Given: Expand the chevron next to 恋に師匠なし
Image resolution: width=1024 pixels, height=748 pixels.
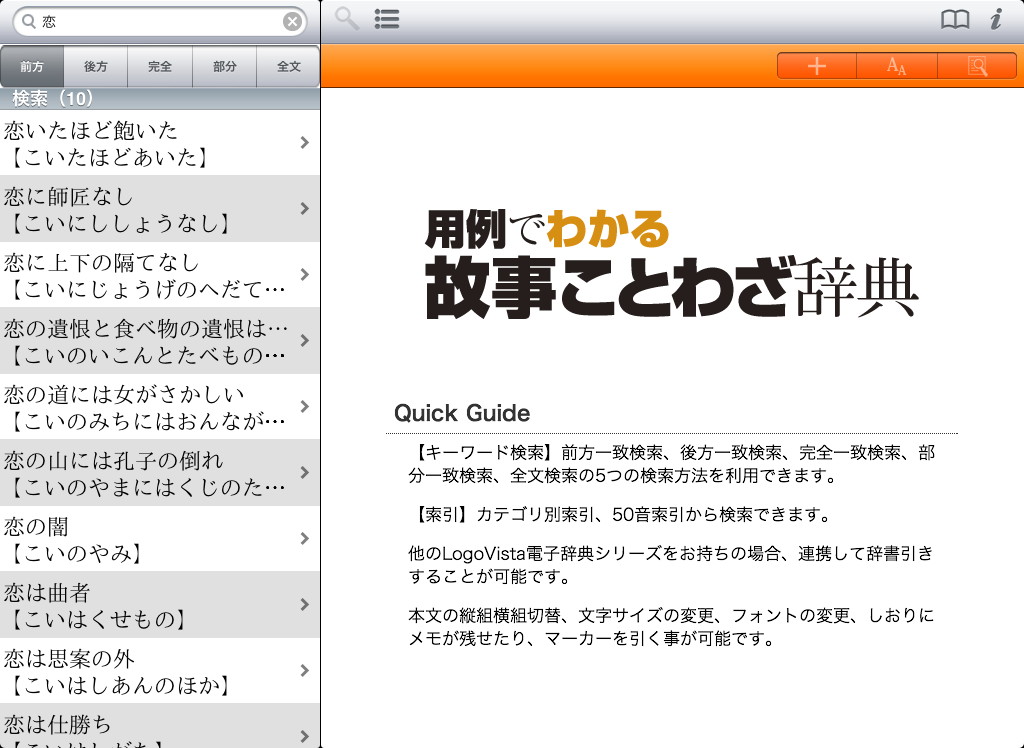Looking at the screenshot, I should 304,209.
